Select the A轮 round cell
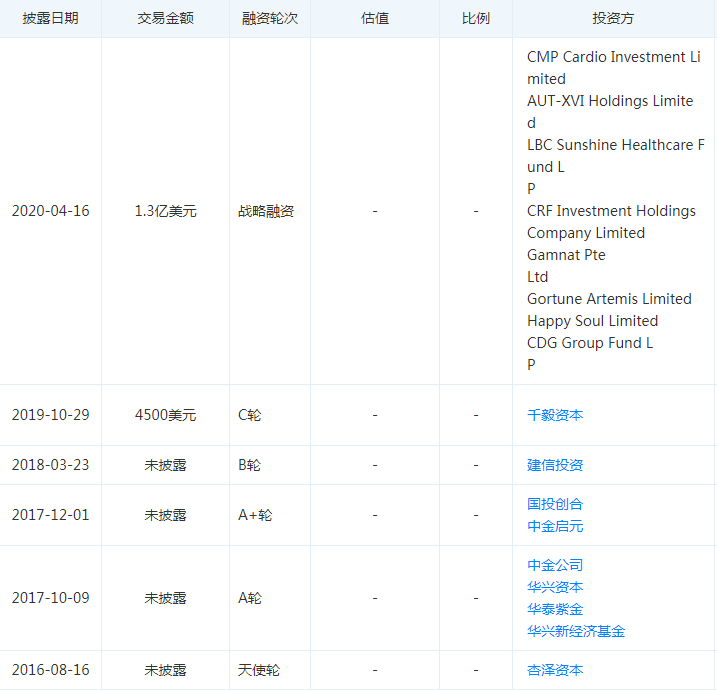 (249, 598)
